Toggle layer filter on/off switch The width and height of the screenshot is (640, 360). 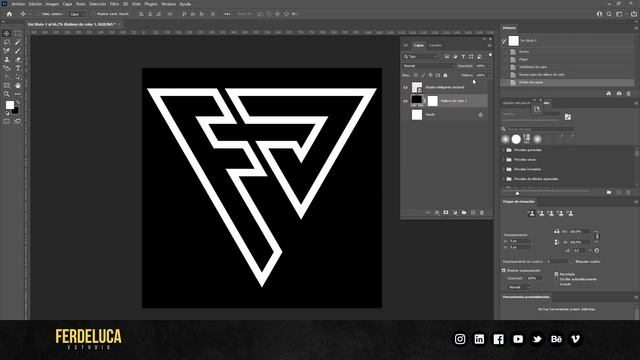pos(490,55)
